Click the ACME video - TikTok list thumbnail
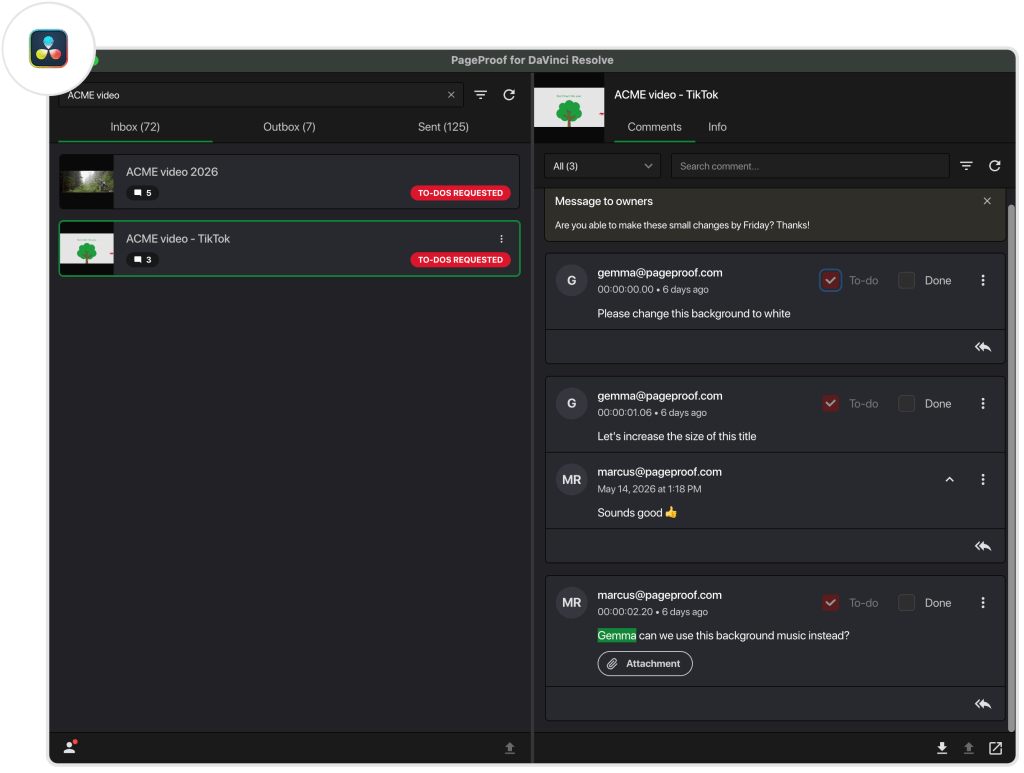 coord(86,249)
